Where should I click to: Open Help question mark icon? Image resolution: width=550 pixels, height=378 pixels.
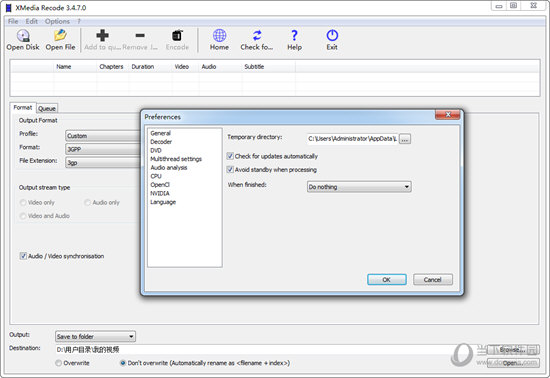coord(294,35)
